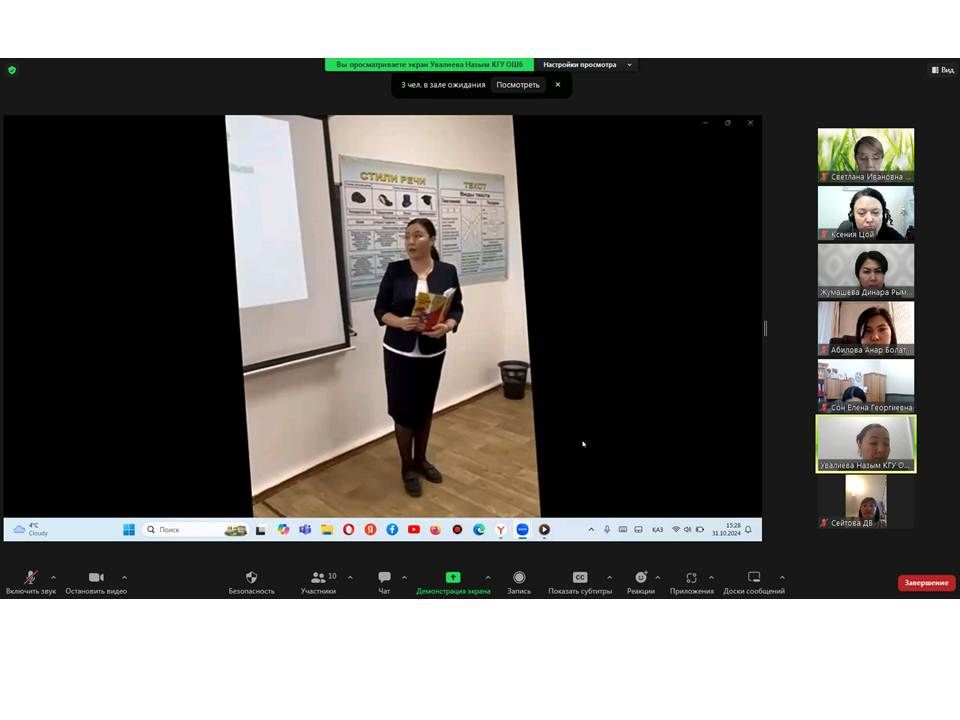Expand audio options arrow beside microphone
Screen dimensions: 960x720
(53, 577)
